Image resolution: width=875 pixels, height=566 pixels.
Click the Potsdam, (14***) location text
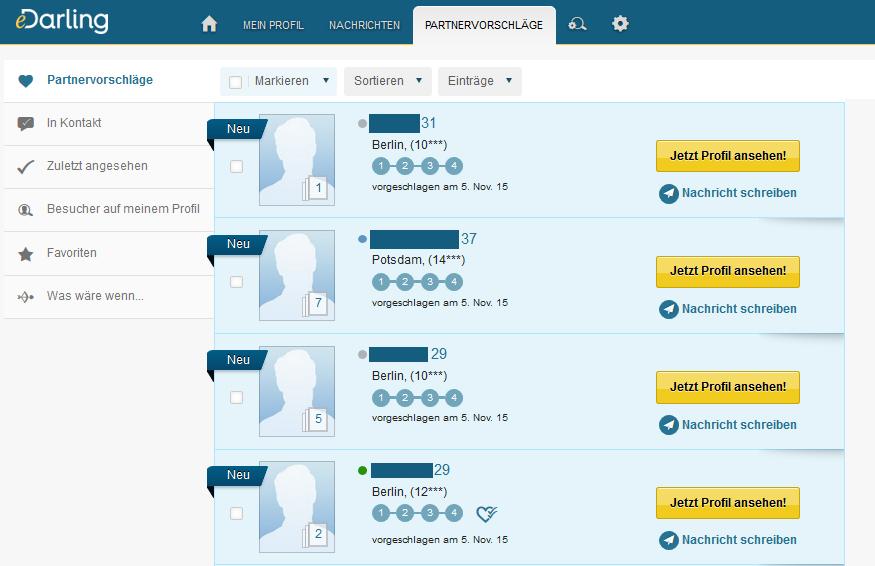point(419,260)
